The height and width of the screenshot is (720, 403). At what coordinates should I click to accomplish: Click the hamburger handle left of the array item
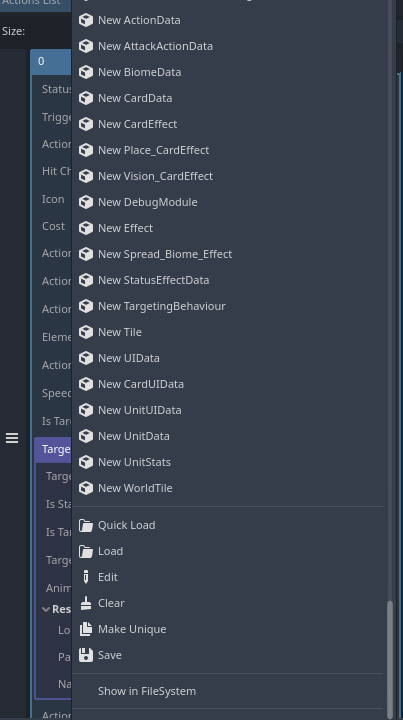tap(12, 439)
